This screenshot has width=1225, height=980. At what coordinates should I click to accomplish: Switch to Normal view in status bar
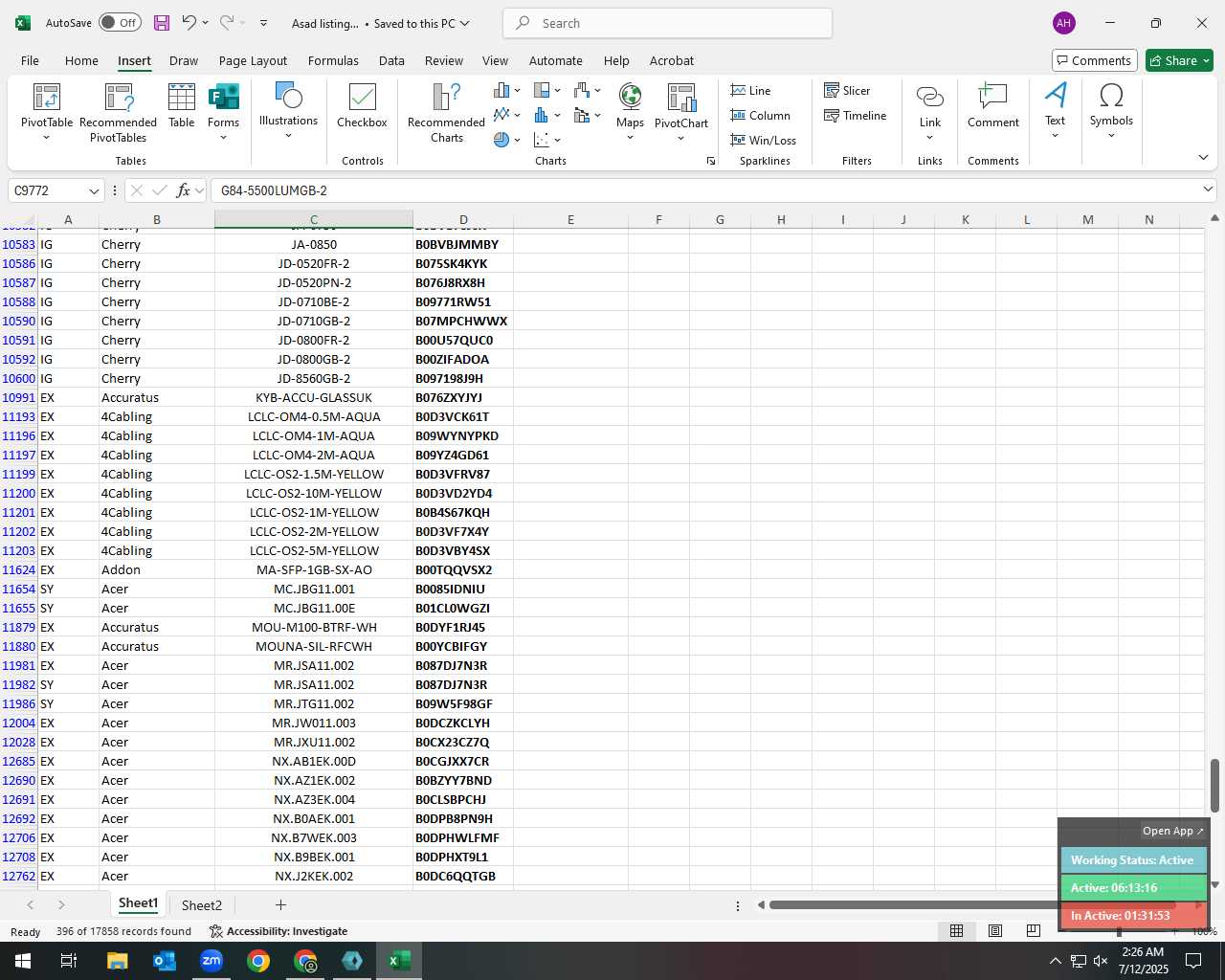956,931
